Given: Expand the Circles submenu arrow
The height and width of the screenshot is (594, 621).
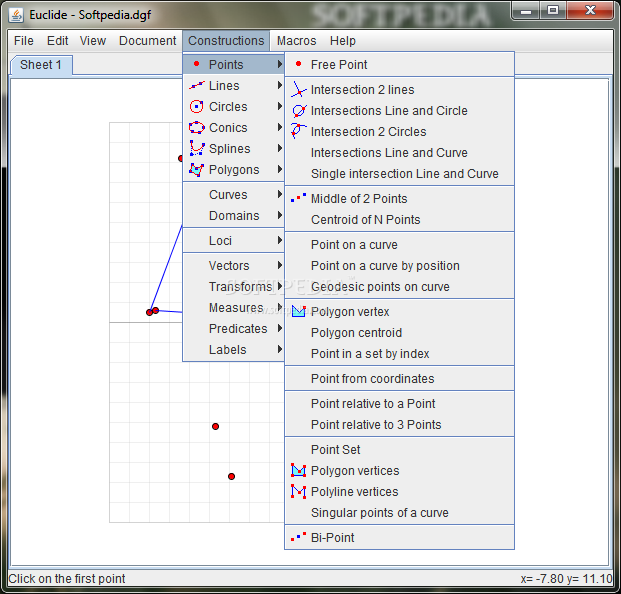Looking at the screenshot, I should 280,106.
